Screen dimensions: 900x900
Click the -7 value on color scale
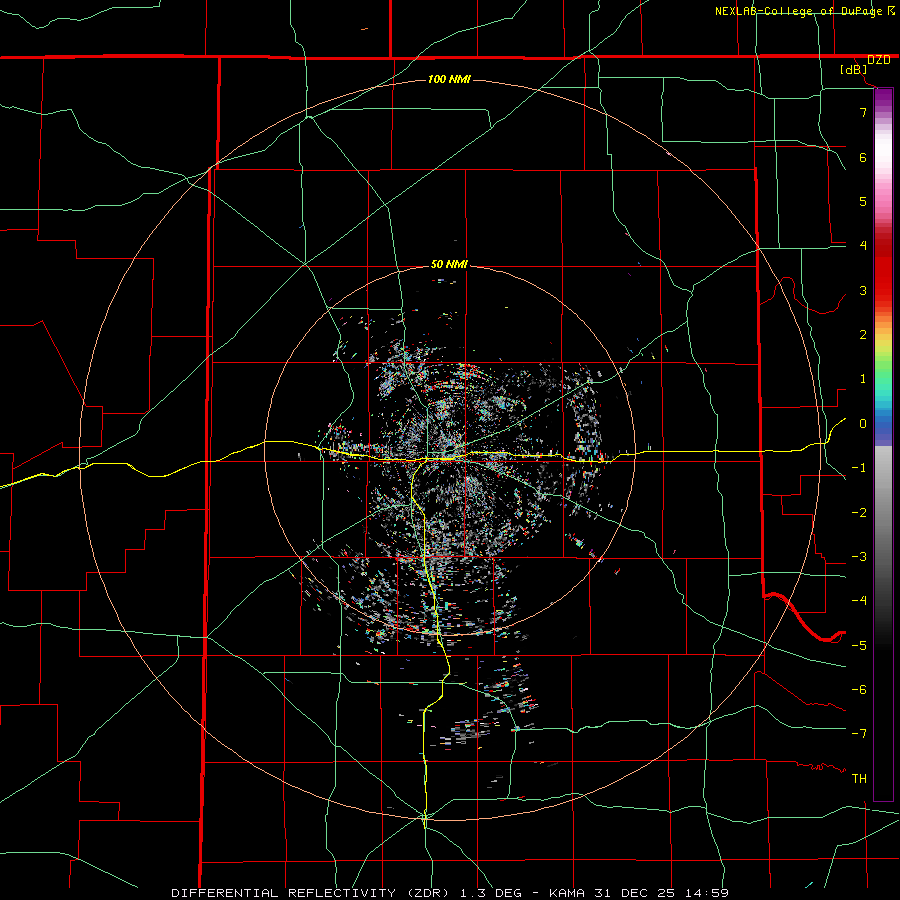859,734
